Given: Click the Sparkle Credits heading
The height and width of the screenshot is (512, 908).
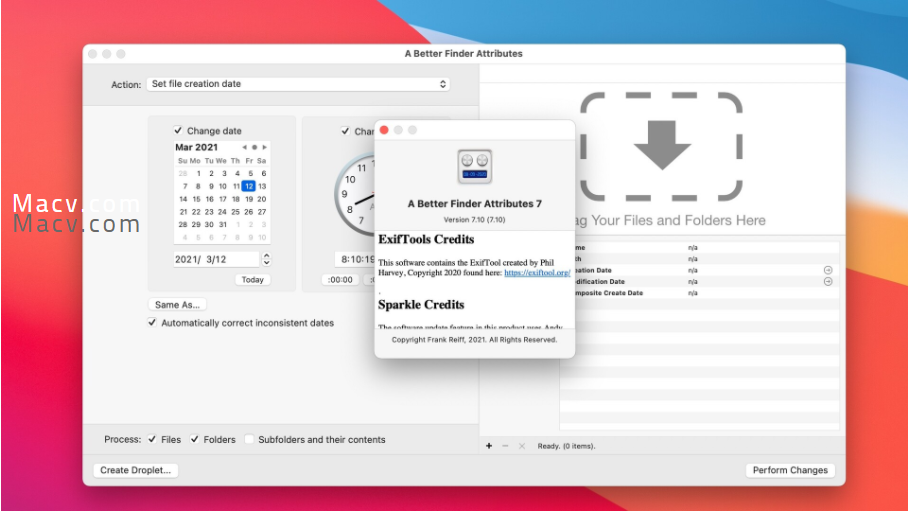Looking at the screenshot, I should pyautogui.click(x=421, y=305).
